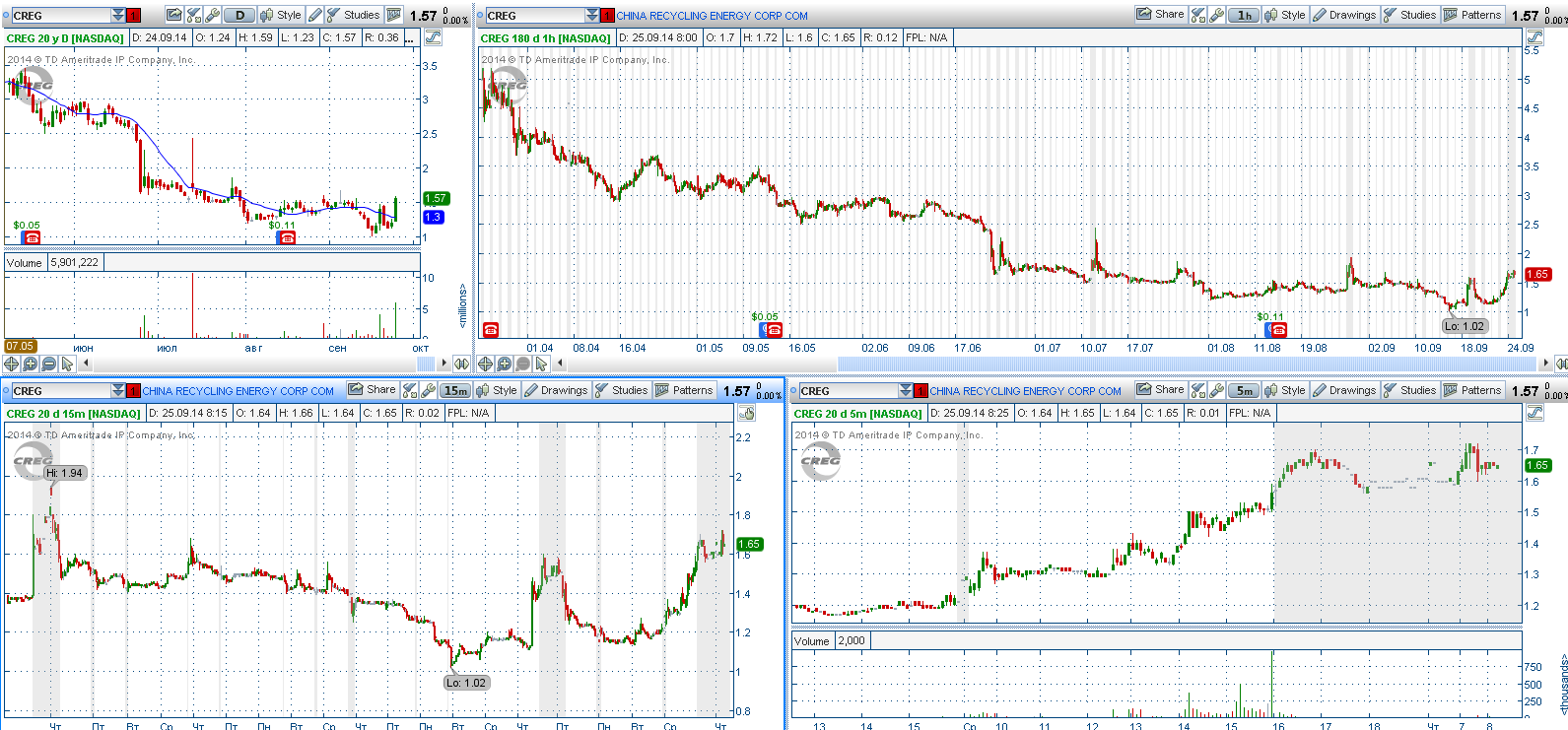Zoom in using the magnifier under the daily chart
Image resolution: width=1568 pixels, height=730 pixels.
(30, 364)
